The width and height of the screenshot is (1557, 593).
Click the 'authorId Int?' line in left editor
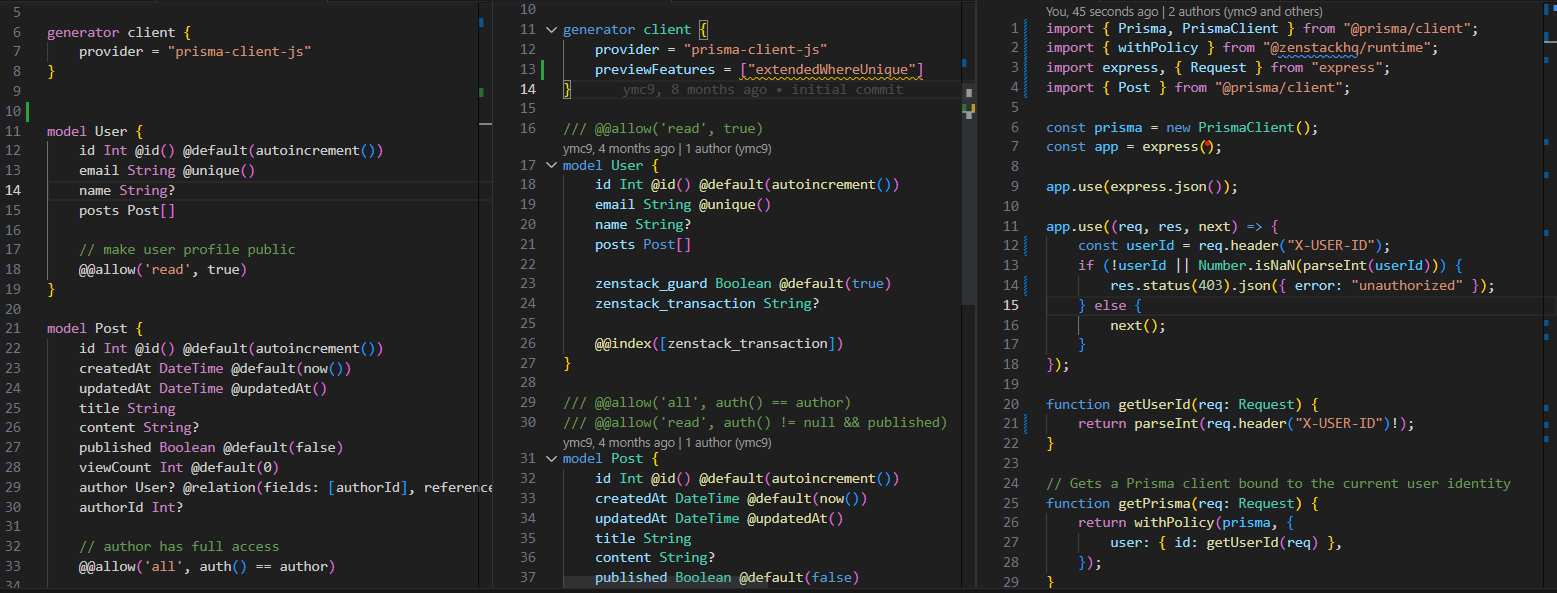[x=131, y=507]
